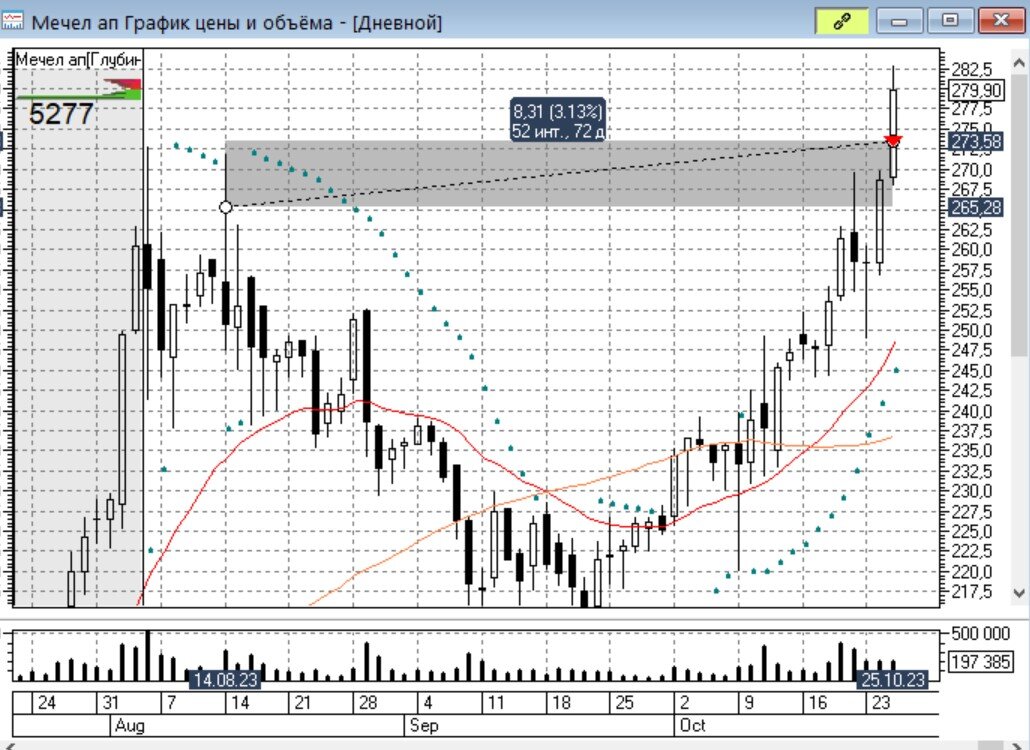Screen dimensions: 1030x750
Task: Click the date label 24 on time axis
Action: point(47,703)
